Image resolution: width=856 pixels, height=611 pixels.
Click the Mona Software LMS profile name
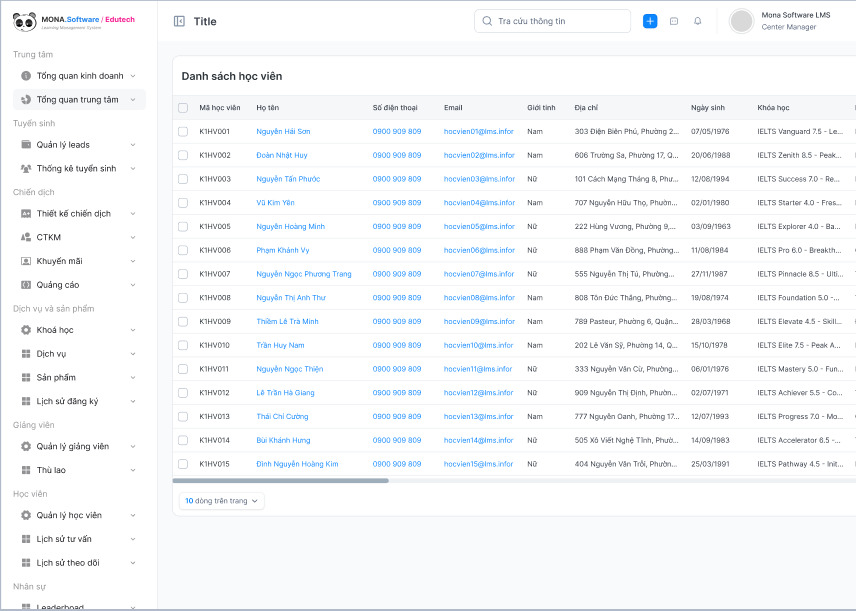point(795,15)
